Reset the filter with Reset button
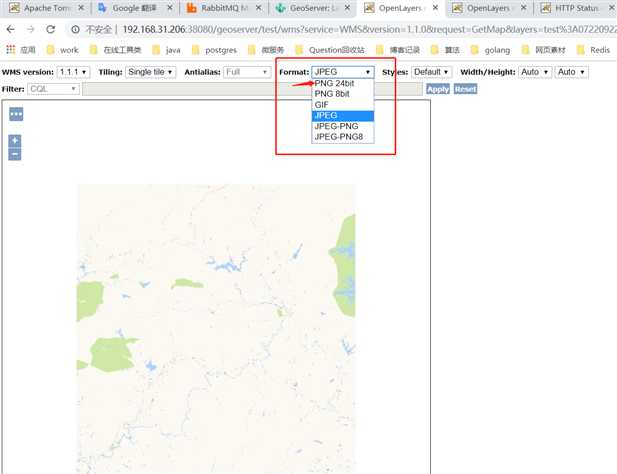This screenshot has width=617, height=474. point(465,89)
